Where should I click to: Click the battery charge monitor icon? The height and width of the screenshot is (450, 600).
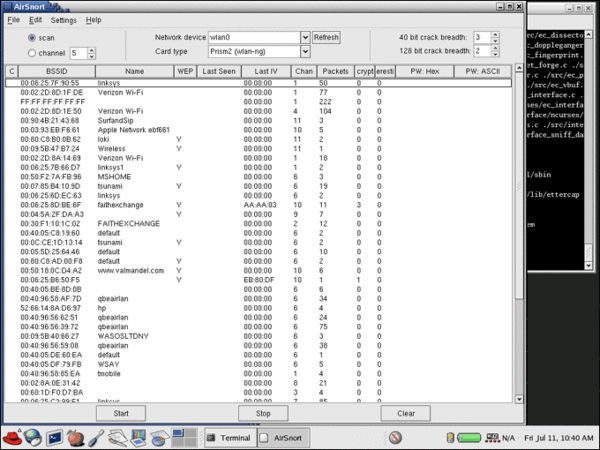click(x=469, y=437)
